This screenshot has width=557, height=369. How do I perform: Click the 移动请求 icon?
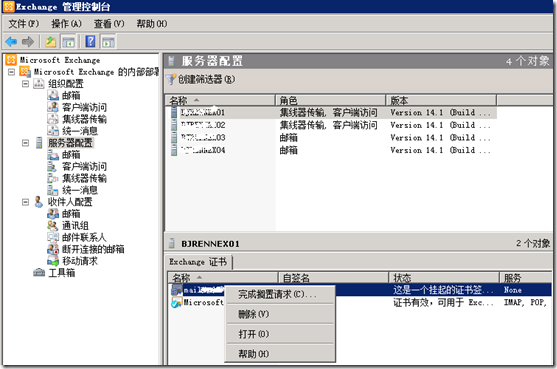tap(53, 261)
